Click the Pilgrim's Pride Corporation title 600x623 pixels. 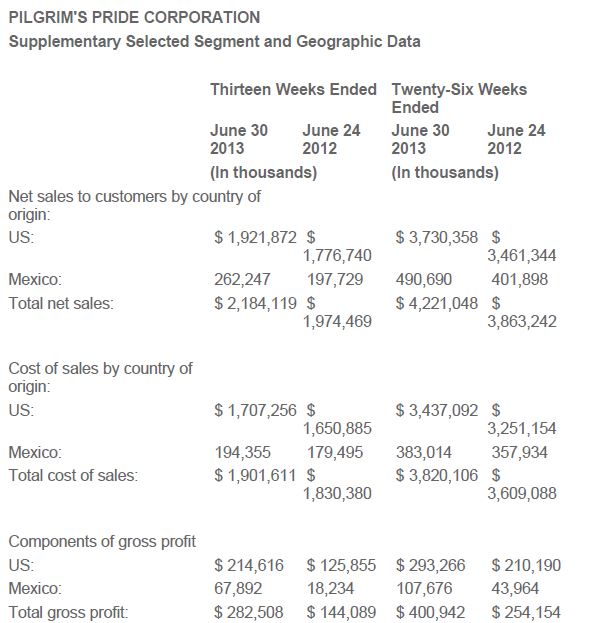pyautogui.click(x=133, y=17)
